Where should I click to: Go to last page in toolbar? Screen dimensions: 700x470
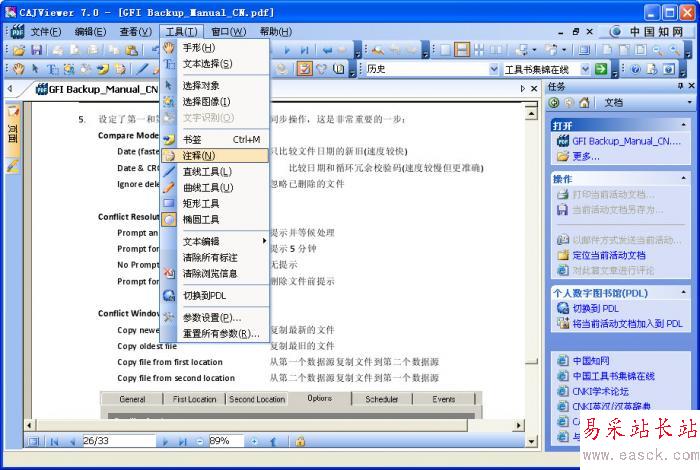click(x=304, y=50)
